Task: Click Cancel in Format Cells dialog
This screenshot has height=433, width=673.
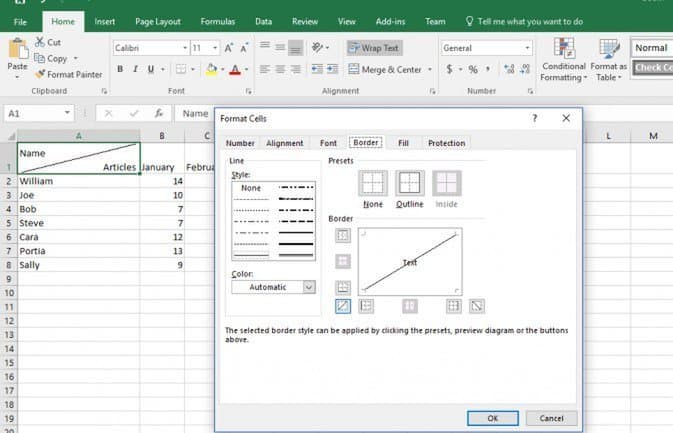Action: point(552,418)
